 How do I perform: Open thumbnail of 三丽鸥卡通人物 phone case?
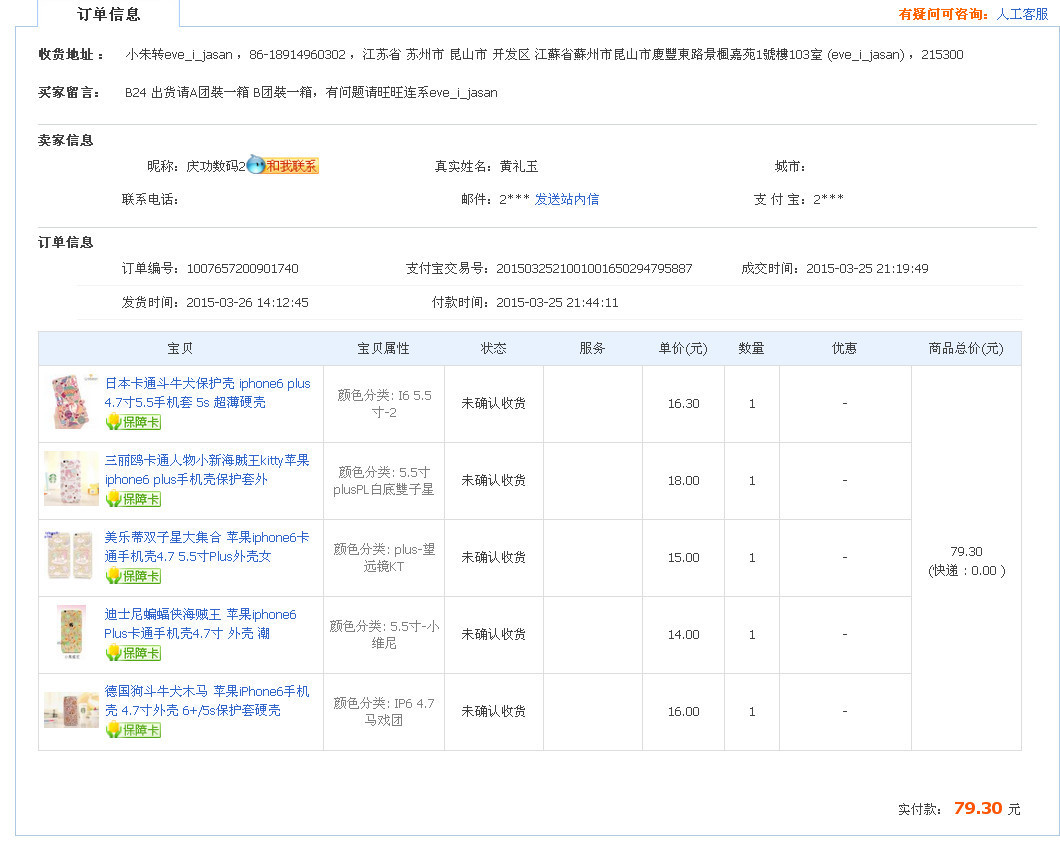71,480
